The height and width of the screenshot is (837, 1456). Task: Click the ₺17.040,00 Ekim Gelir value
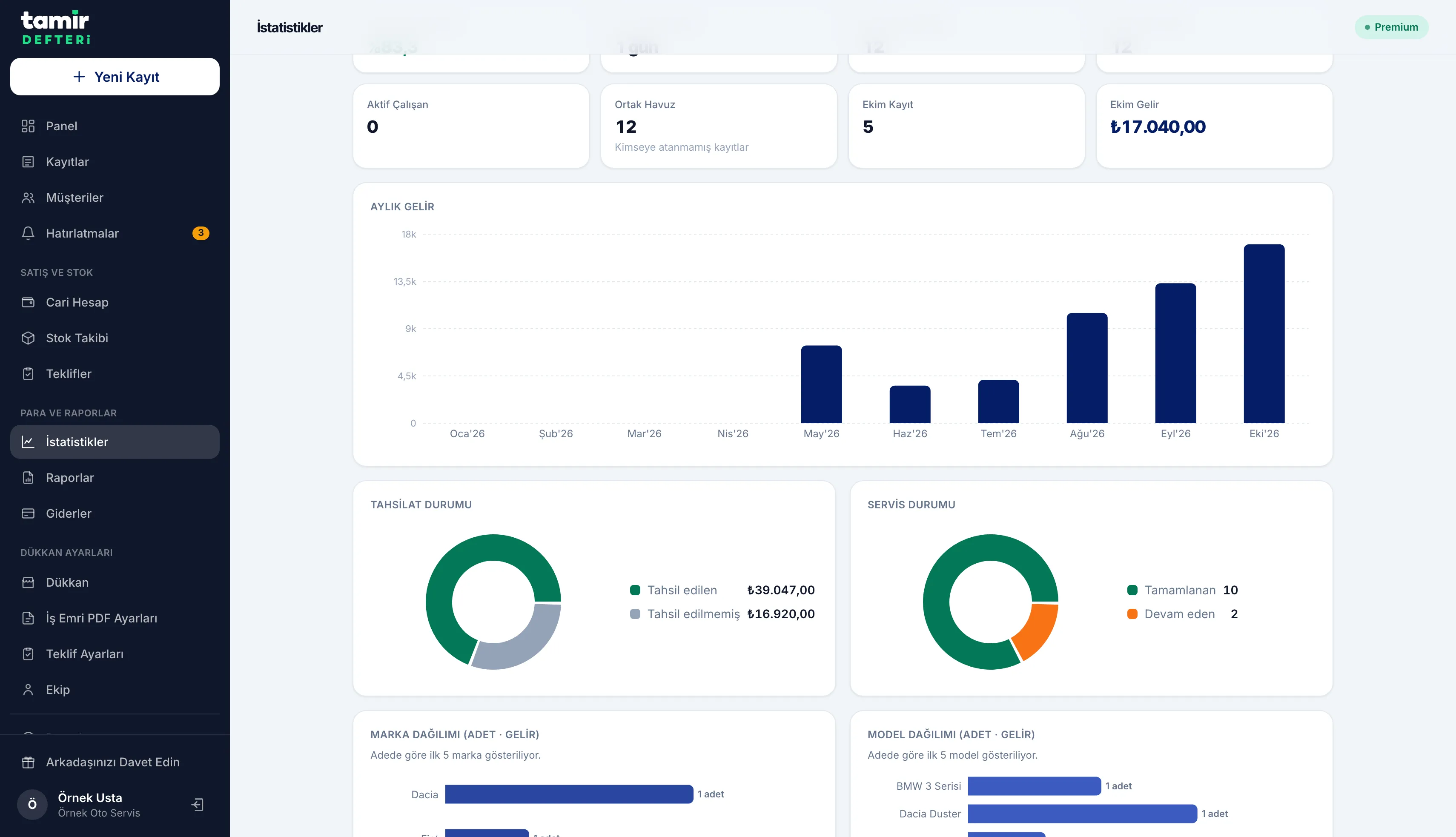coord(1158,126)
